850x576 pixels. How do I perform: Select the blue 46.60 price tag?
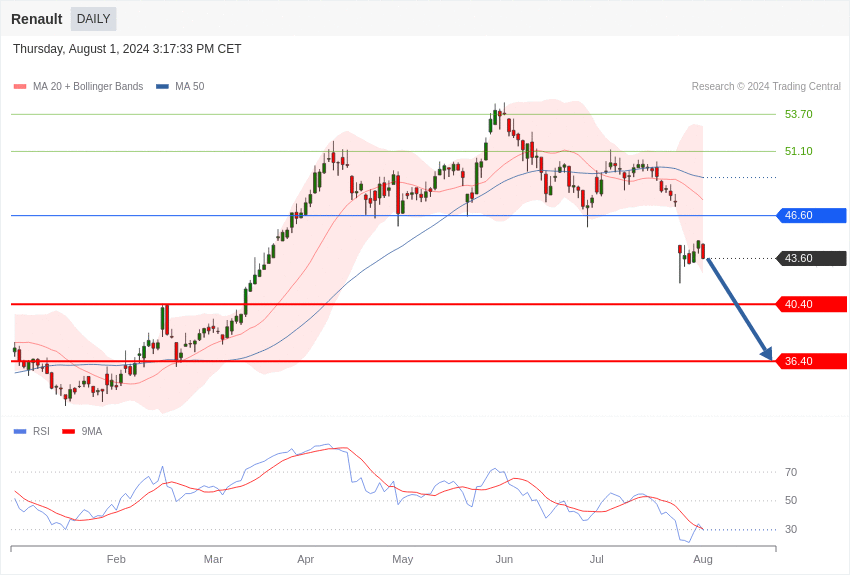(811, 215)
